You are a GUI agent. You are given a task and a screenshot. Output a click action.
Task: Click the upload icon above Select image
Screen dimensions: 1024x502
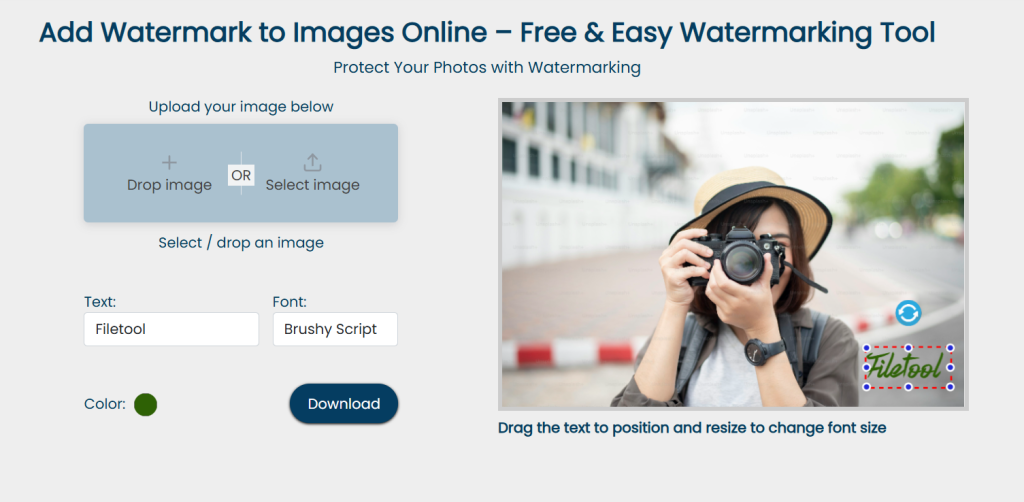(x=312, y=163)
